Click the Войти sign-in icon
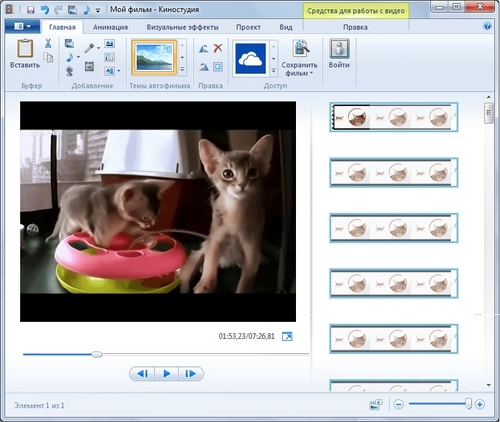 (x=339, y=49)
